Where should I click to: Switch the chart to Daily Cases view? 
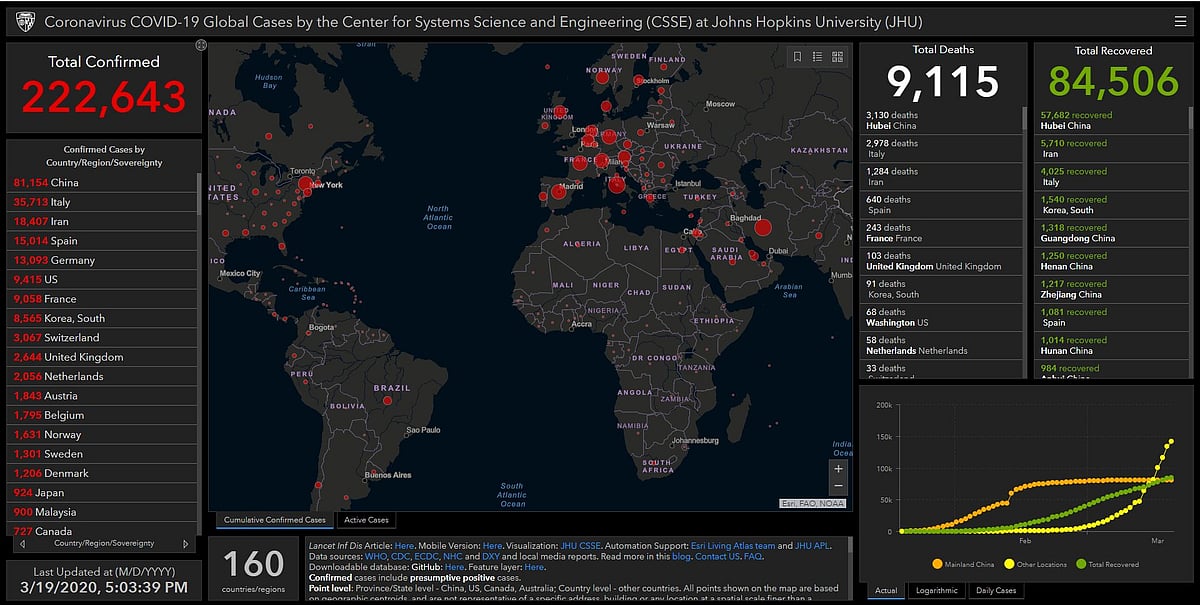[x=996, y=590]
